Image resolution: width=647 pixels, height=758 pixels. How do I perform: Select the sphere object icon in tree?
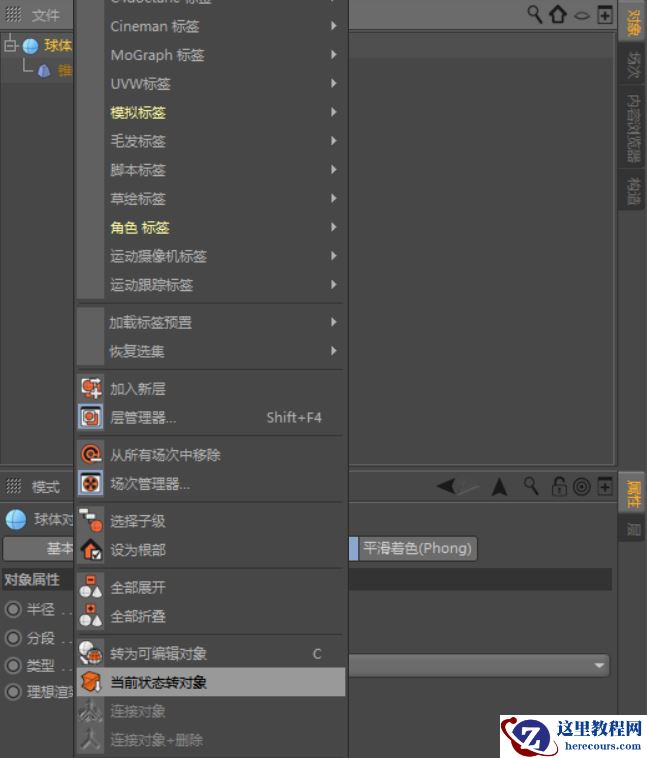click(x=30, y=46)
